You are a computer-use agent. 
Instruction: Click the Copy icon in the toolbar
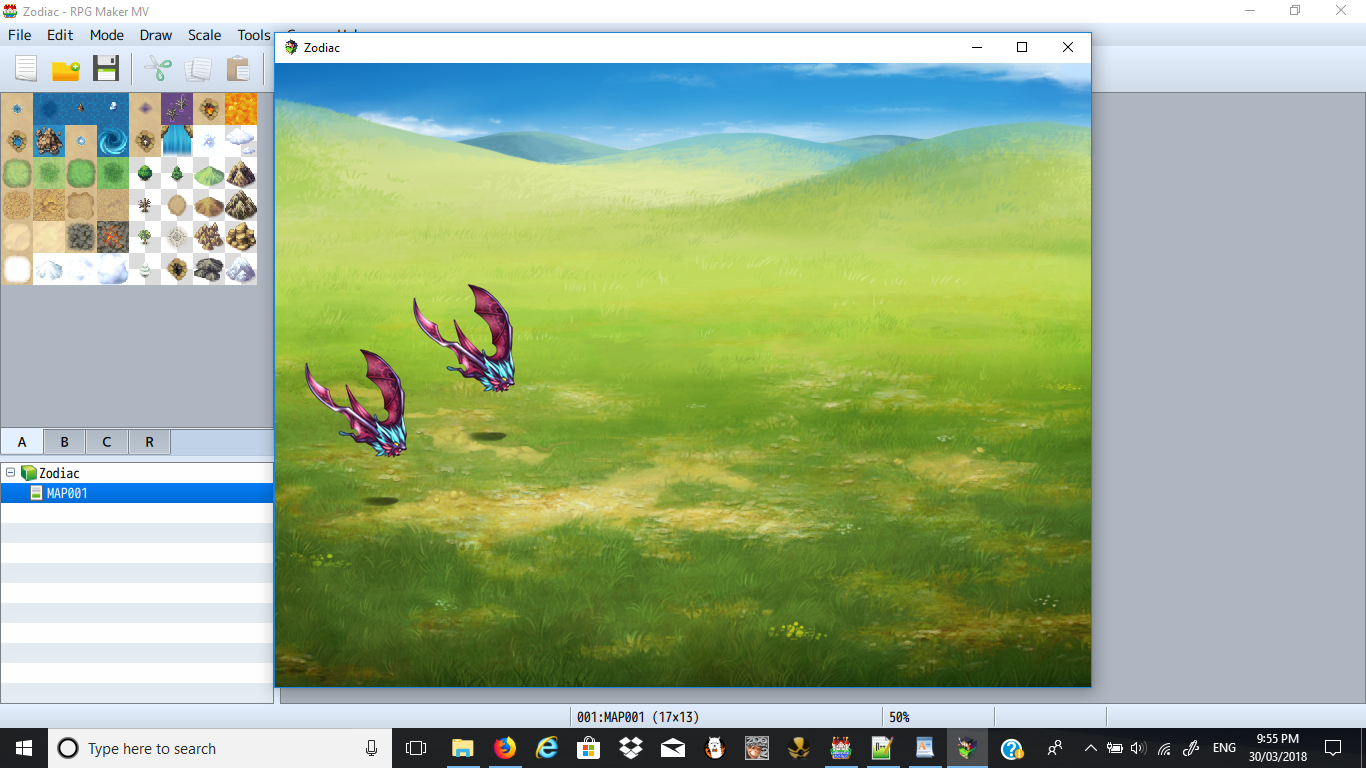(x=198, y=69)
